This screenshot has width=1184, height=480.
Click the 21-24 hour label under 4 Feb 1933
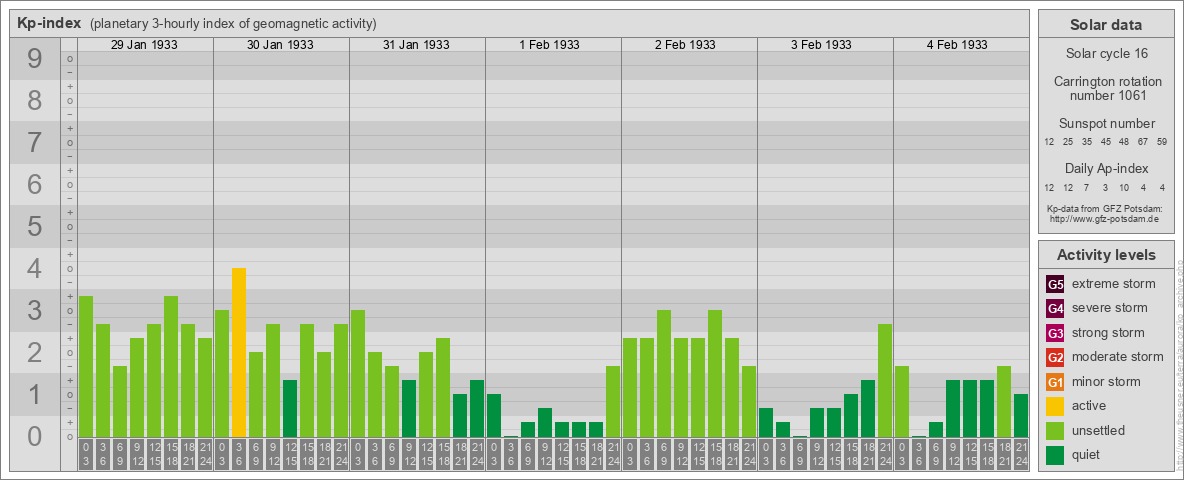point(1021,456)
